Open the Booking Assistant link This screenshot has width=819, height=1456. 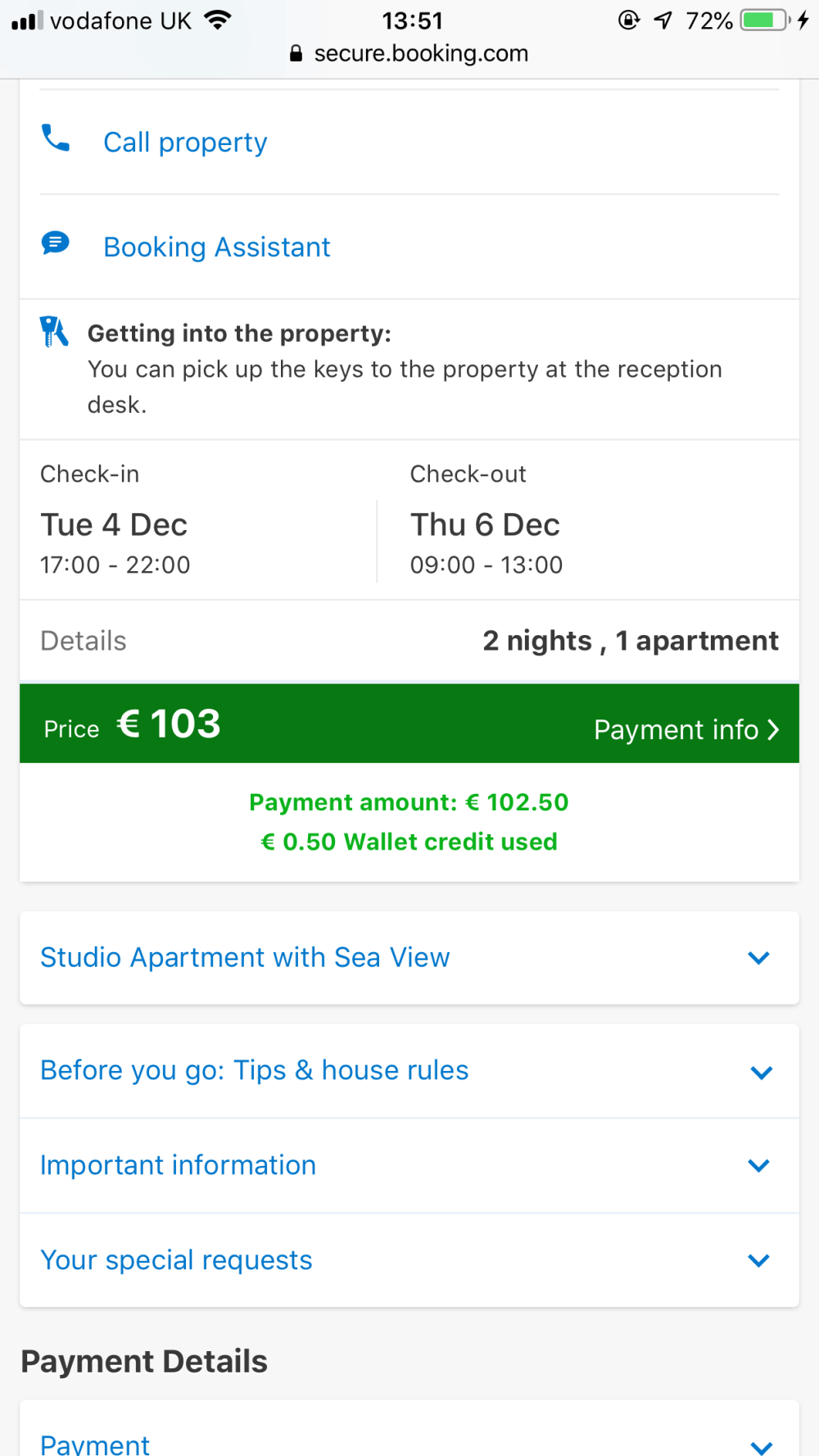click(217, 247)
